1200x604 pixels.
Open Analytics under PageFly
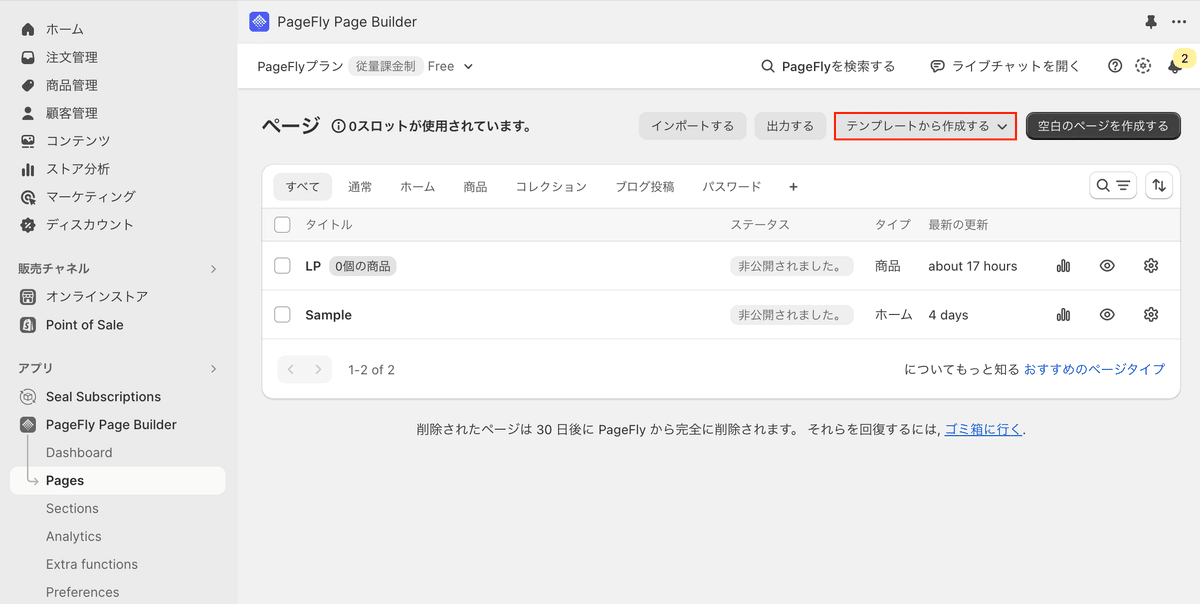(x=74, y=537)
